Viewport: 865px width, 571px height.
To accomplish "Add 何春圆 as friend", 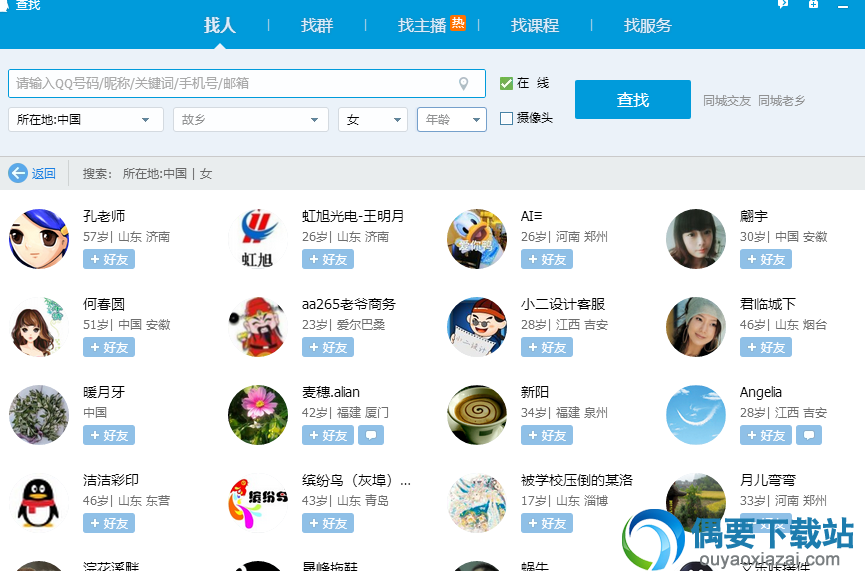I will coord(109,347).
